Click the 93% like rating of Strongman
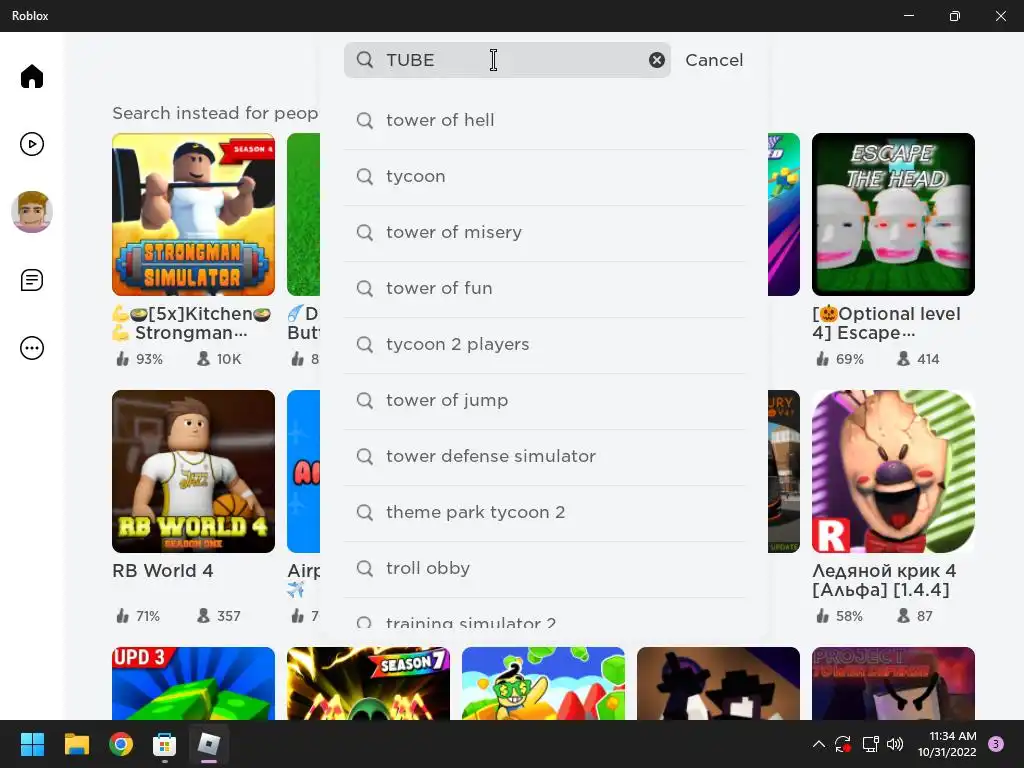Viewport: 1024px width, 768px height. (140, 359)
